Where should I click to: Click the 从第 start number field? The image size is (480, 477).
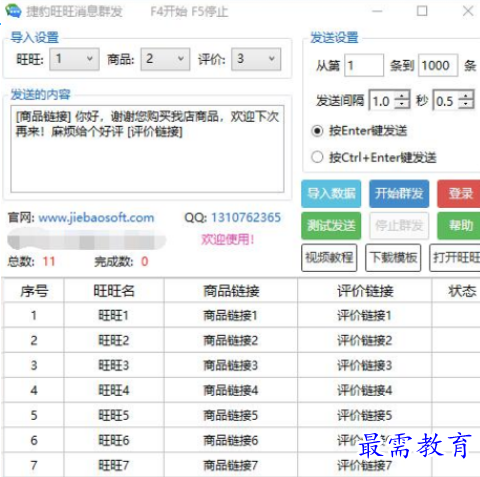(364, 65)
